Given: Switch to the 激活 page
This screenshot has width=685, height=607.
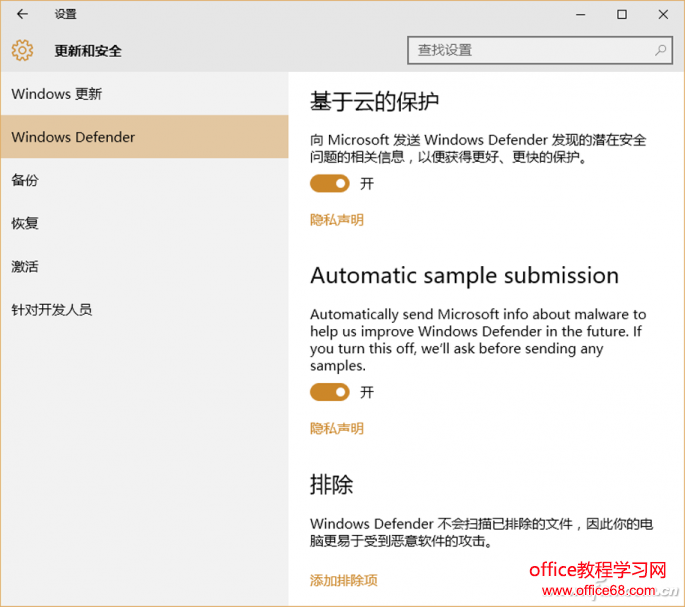Looking at the screenshot, I should pyautogui.click(x=25, y=266).
